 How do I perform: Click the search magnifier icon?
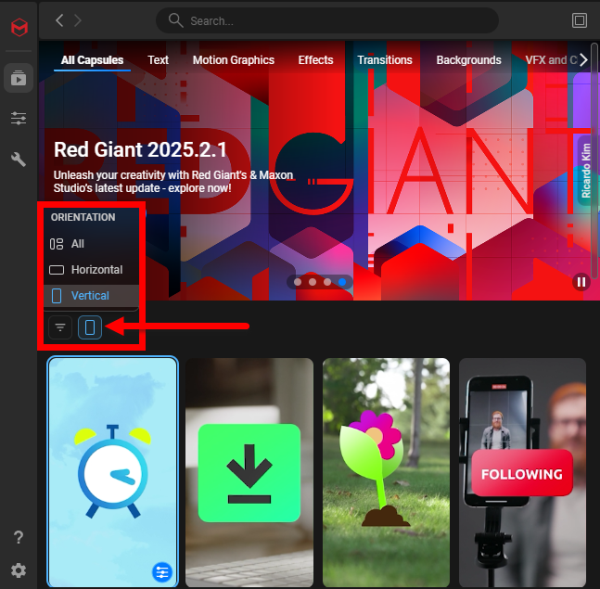[176, 20]
